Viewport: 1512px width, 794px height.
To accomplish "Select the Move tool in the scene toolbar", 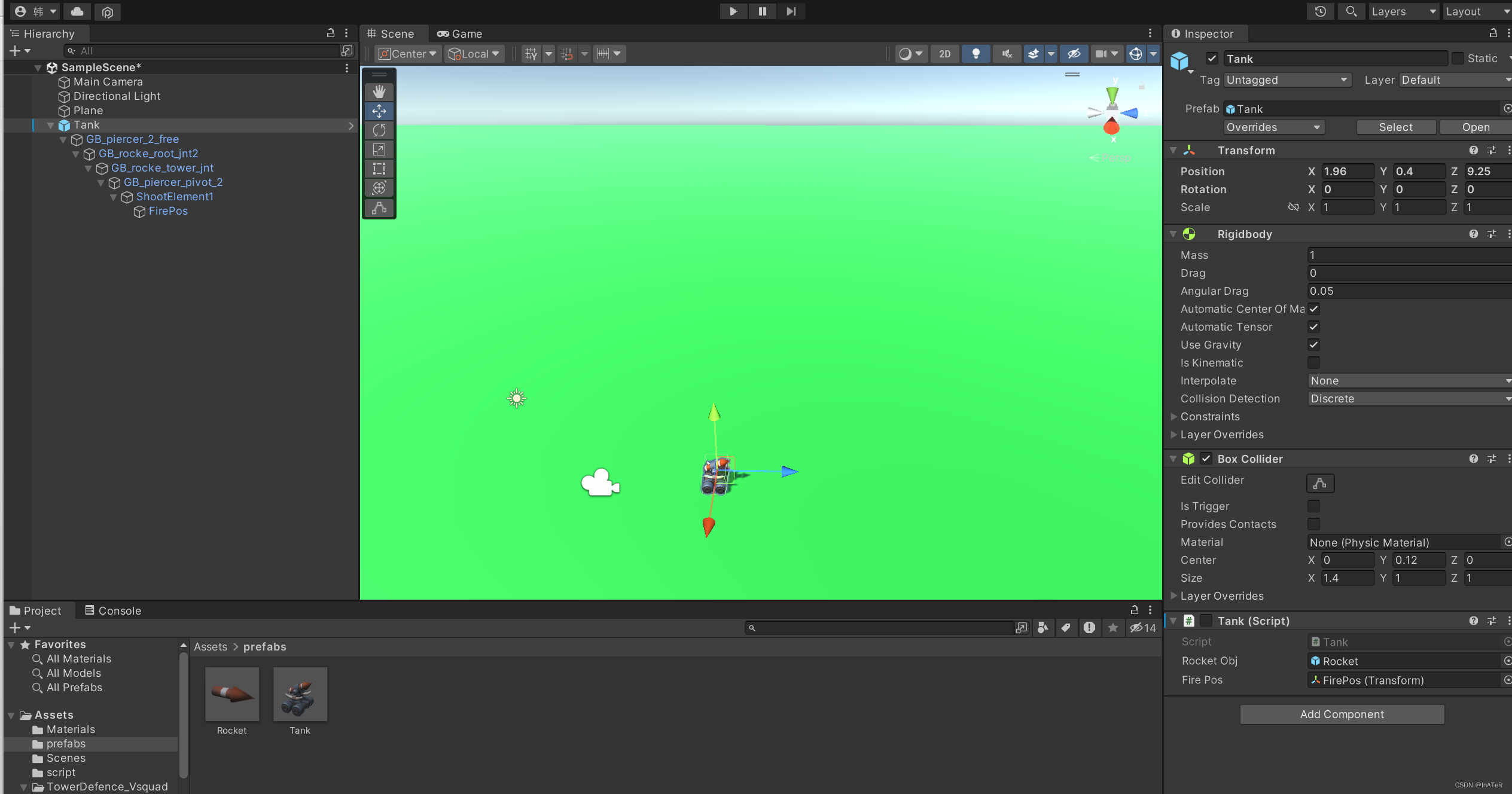I will [379, 111].
